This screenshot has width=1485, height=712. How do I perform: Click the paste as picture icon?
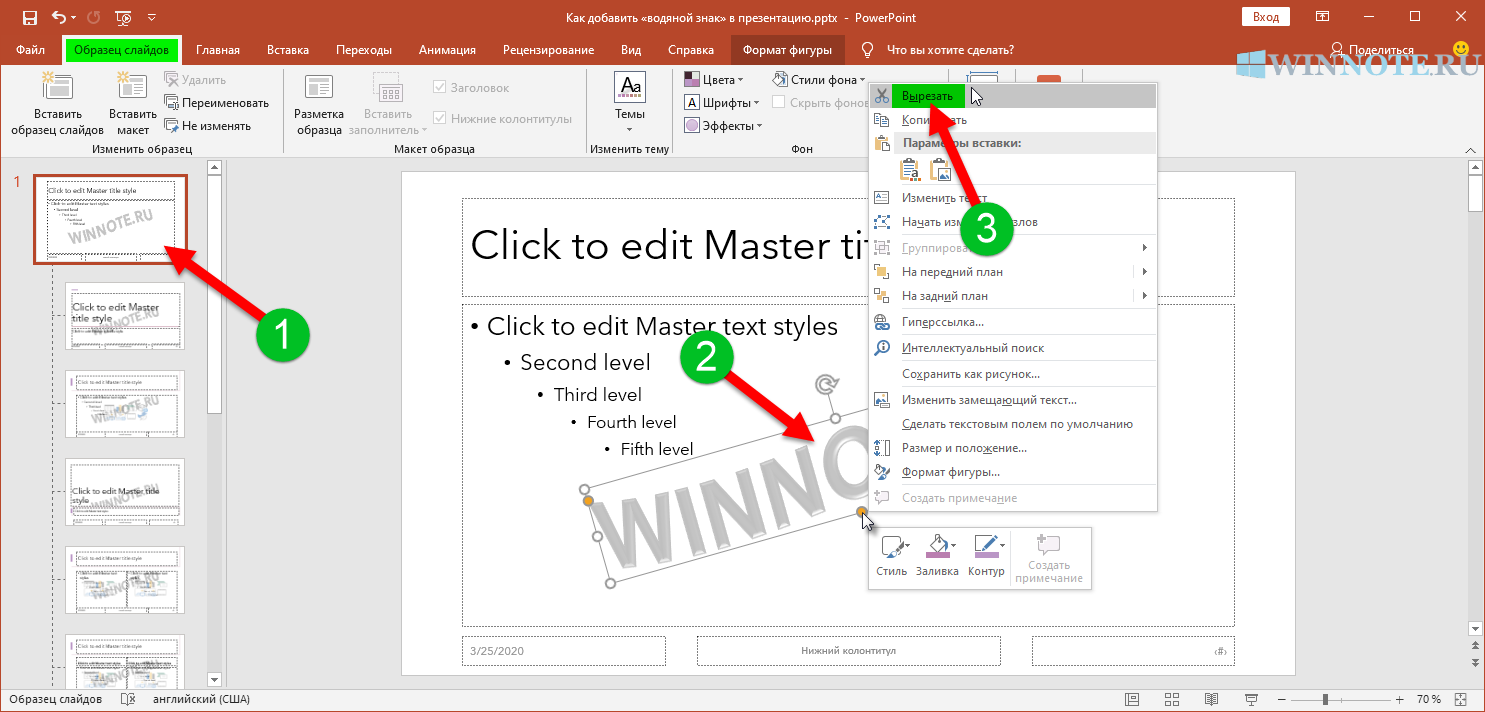pos(941,170)
